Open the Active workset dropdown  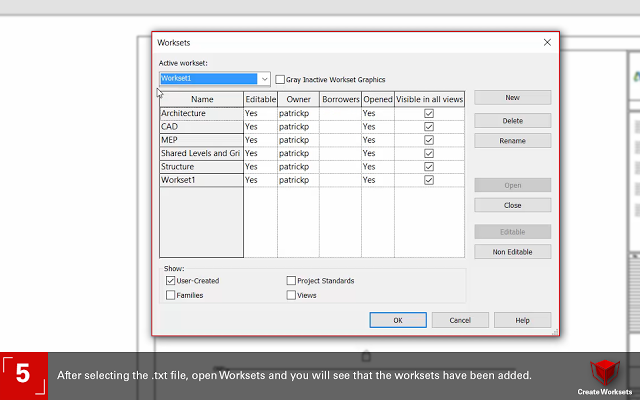pos(264,79)
